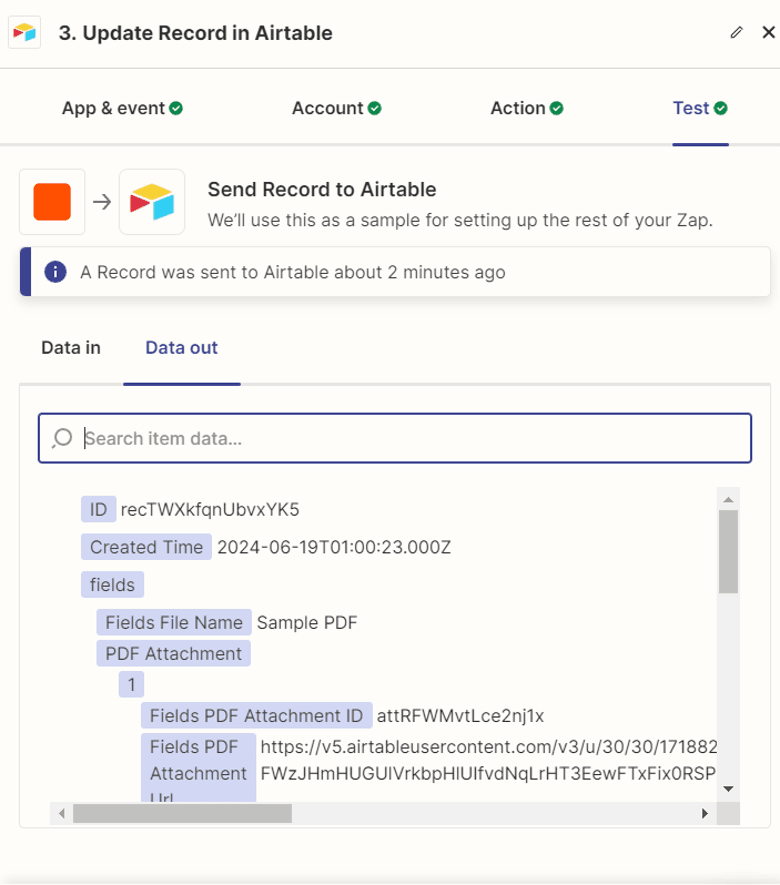
Task: Close the Update Record in Airtable panel
Action: pos(766,33)
